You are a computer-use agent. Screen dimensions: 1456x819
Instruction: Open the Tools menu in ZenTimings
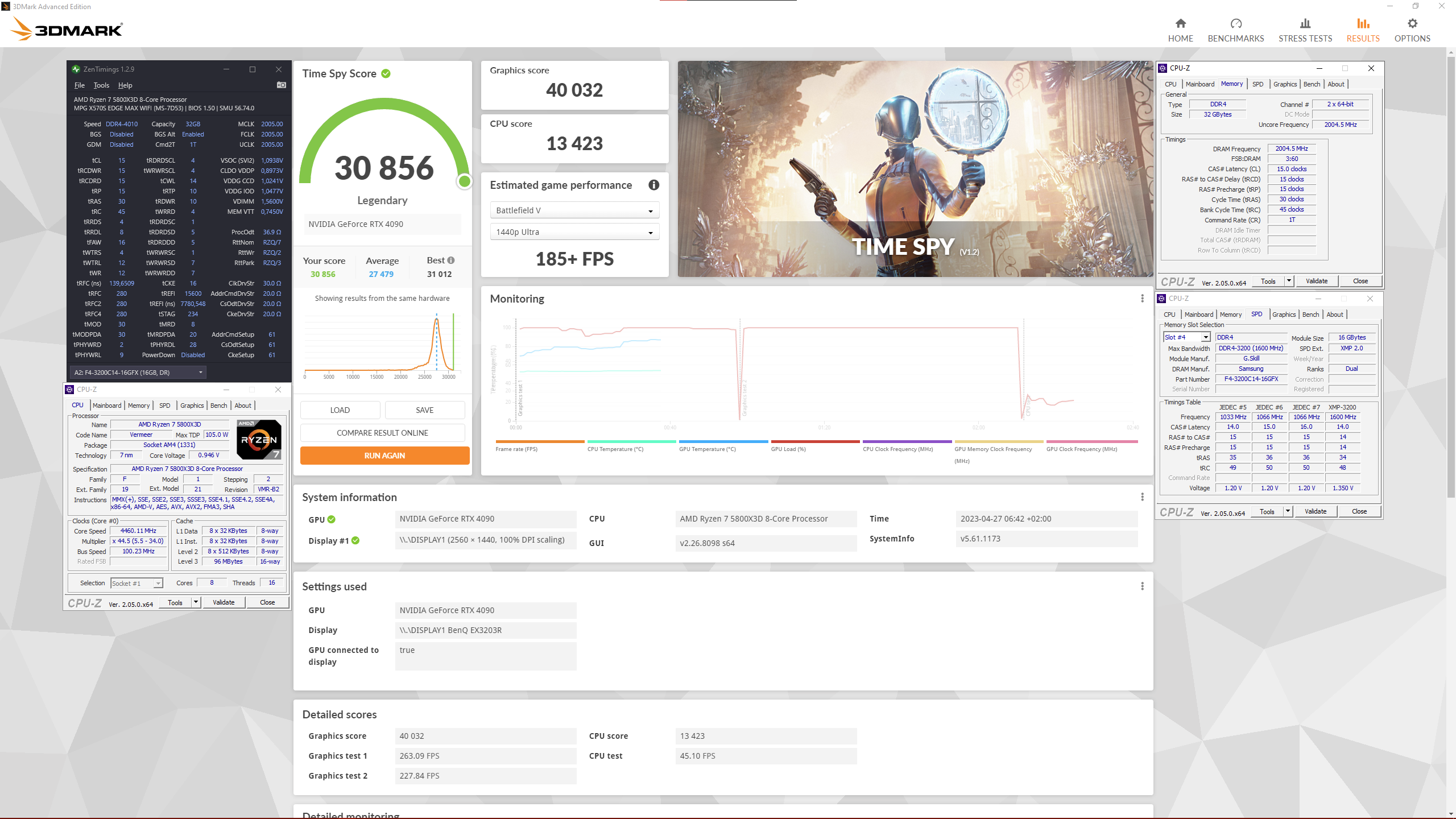tap(101, 85)
